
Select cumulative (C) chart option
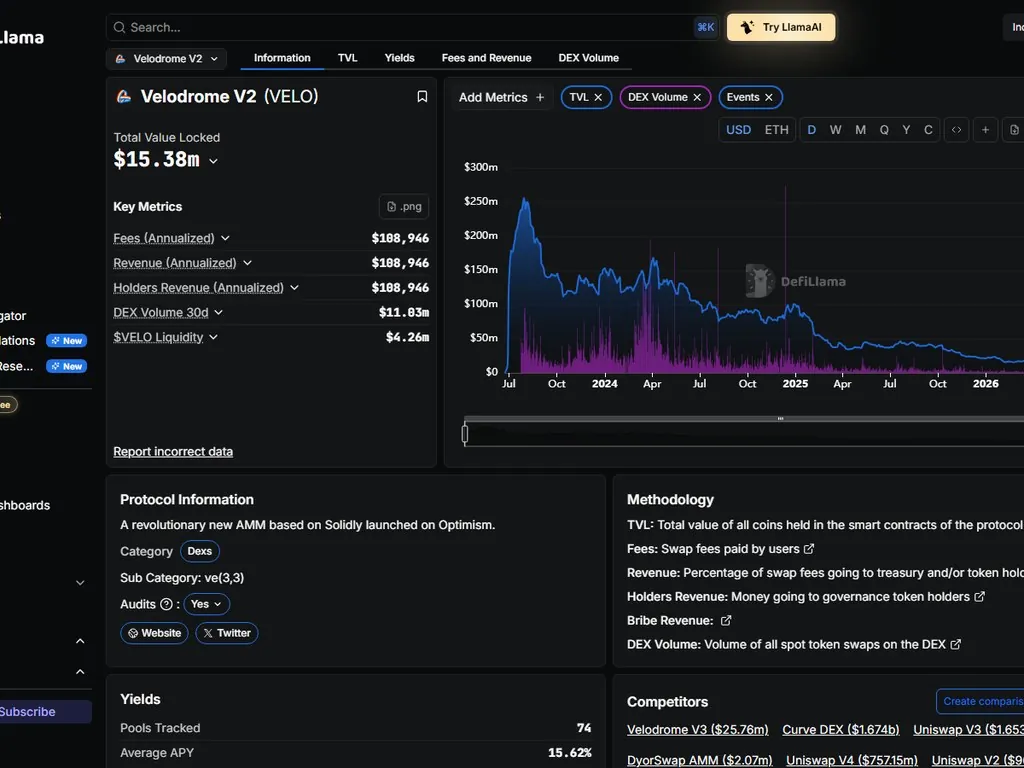tap(928, 130)
